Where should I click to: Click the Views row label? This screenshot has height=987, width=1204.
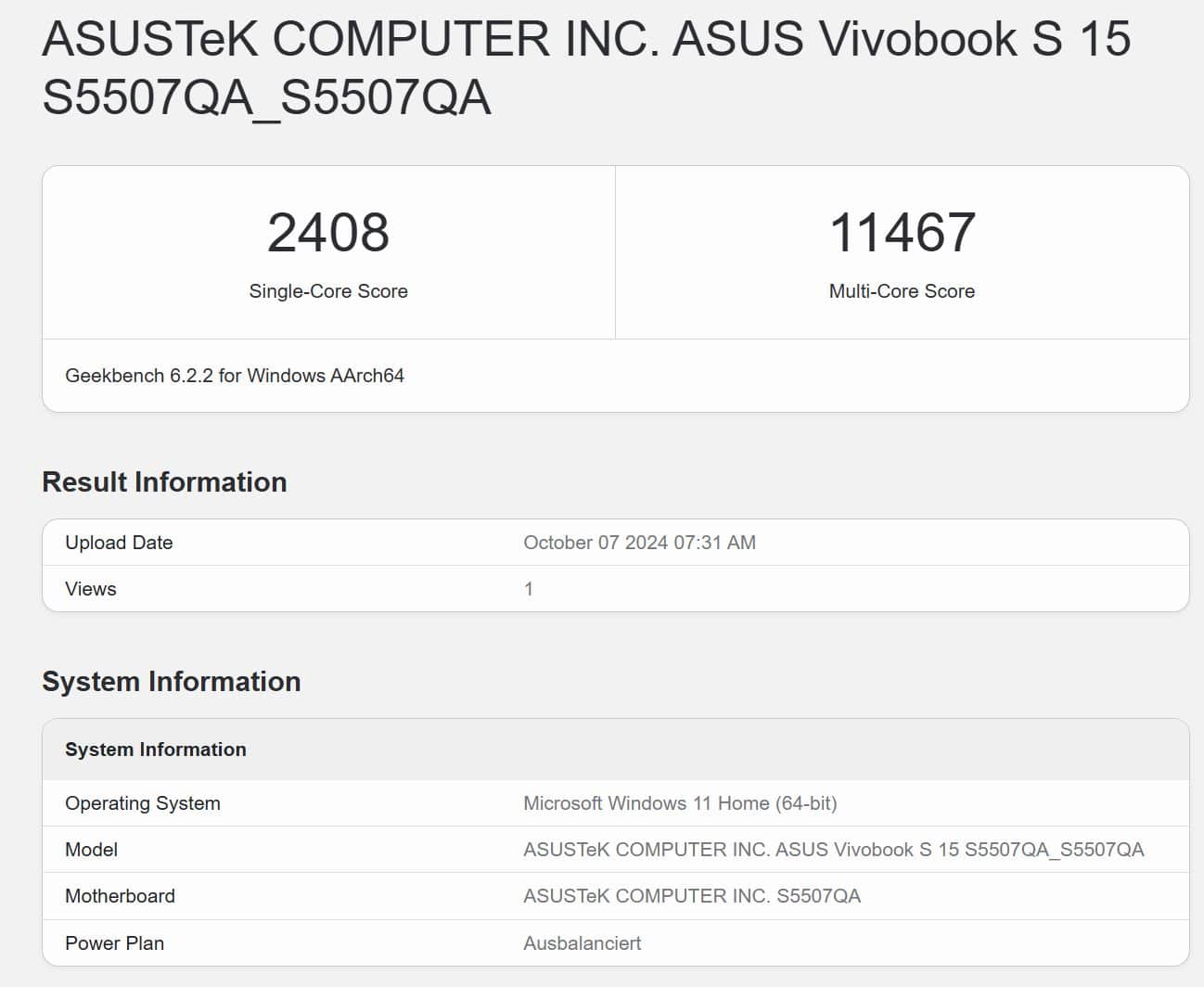click(x=91, y=589)
